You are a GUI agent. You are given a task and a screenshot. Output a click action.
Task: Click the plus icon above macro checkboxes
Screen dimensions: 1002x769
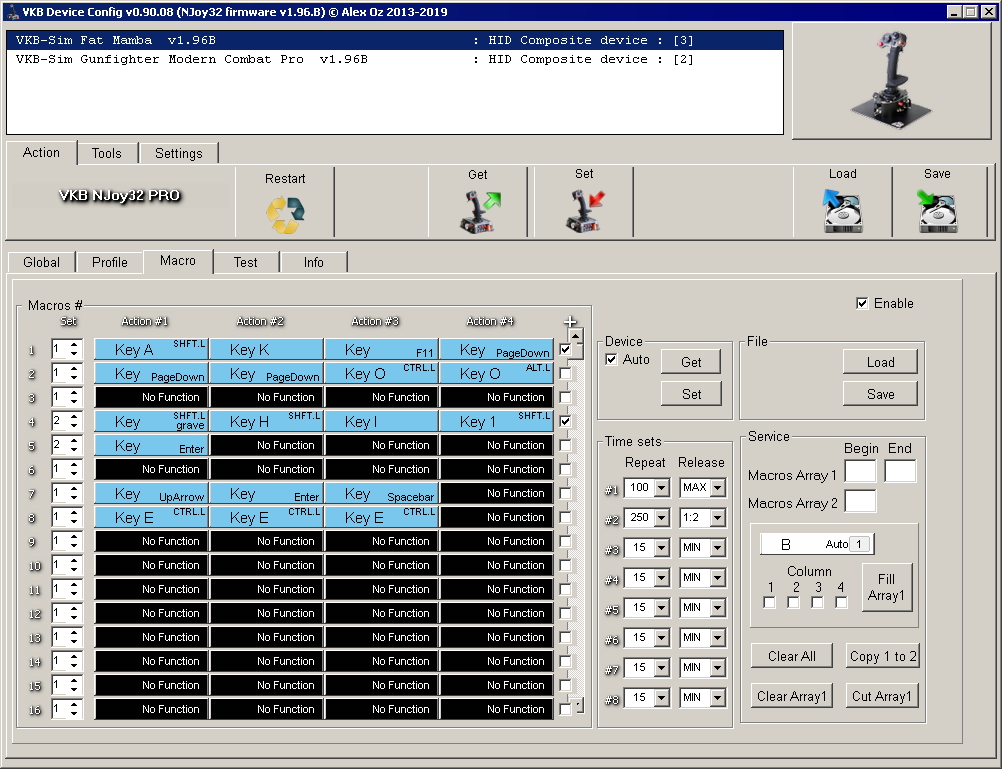pos(570,322)
